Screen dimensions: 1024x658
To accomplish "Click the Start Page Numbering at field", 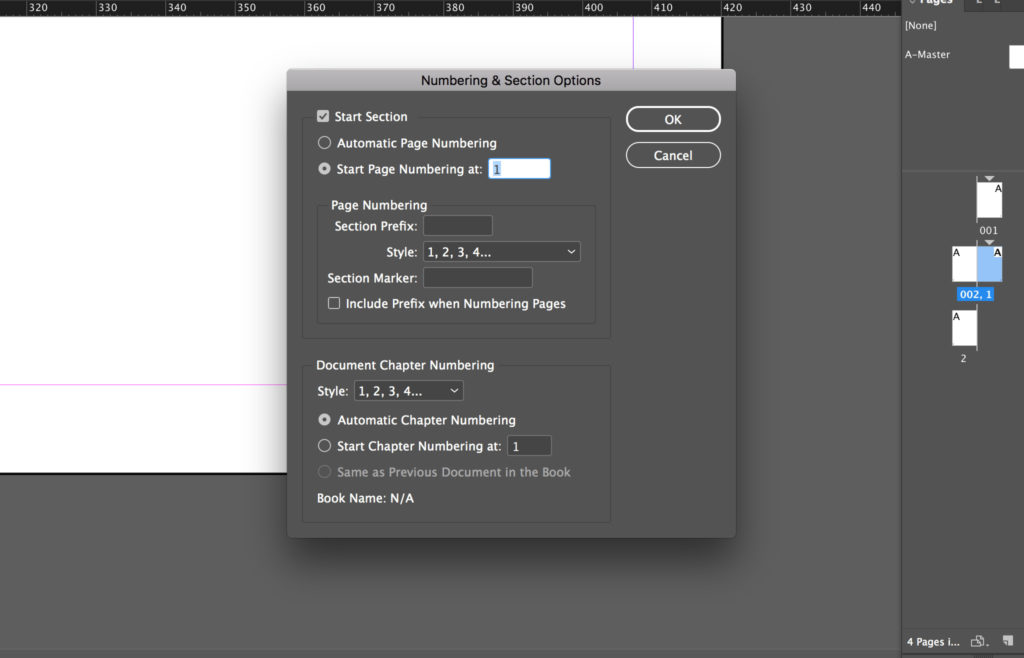I will point(519,169).
